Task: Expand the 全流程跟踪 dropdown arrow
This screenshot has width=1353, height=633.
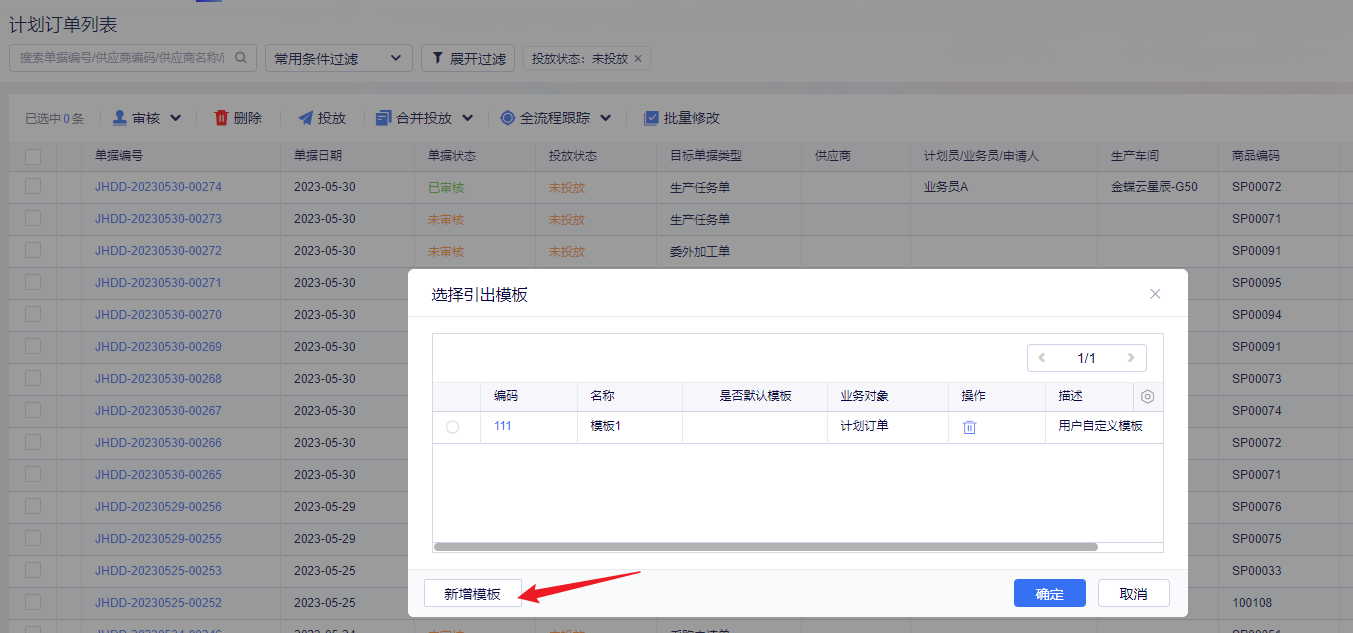Action: 605,118
